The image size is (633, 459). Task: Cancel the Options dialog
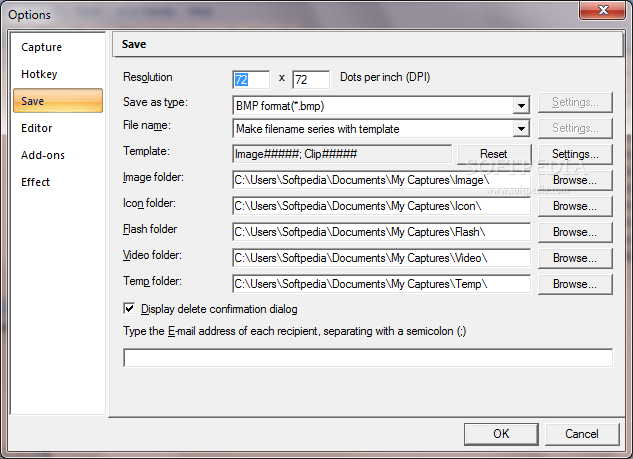click(582, 434)
